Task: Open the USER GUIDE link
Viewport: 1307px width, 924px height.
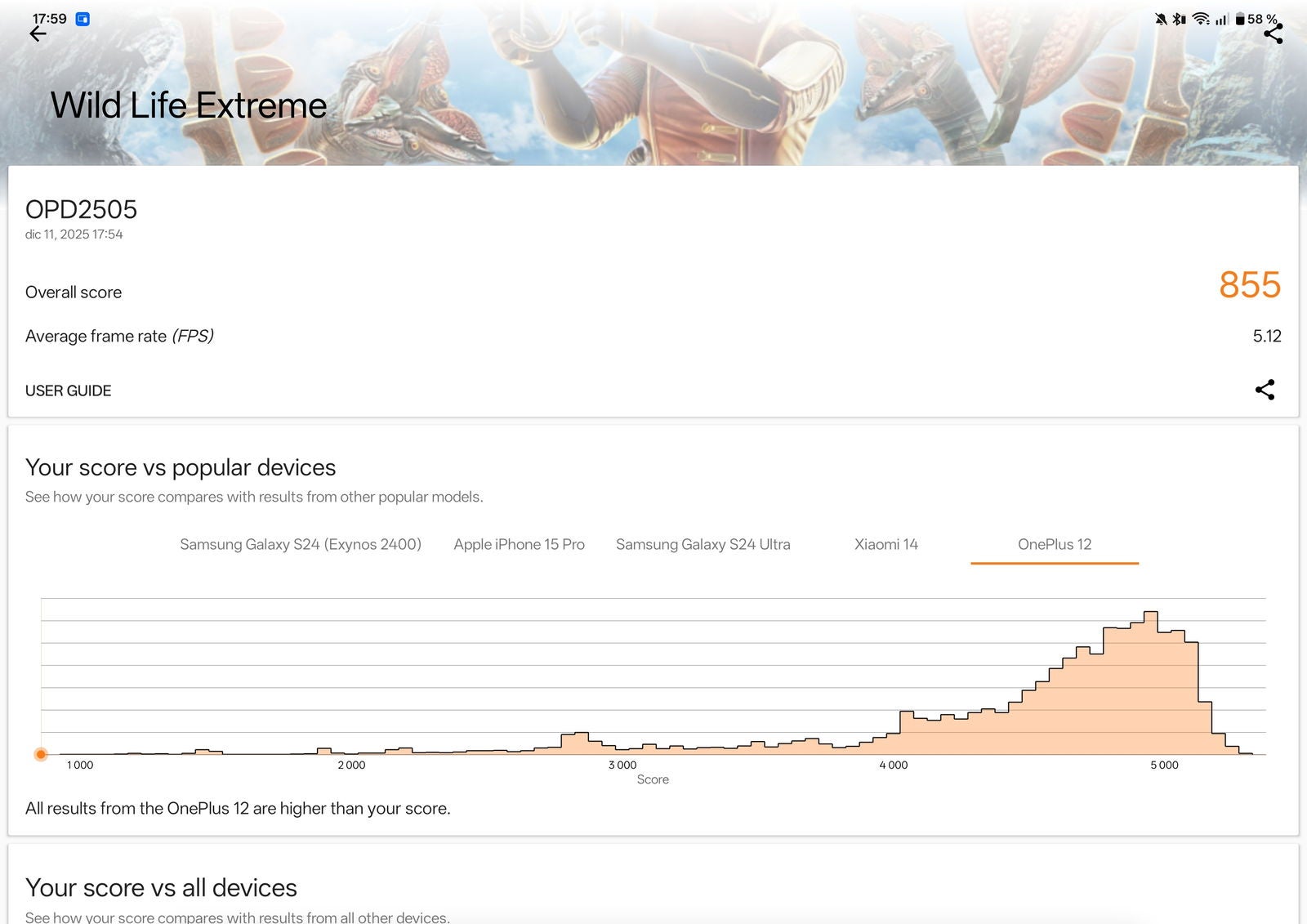Action: click(x=68, y=391)
